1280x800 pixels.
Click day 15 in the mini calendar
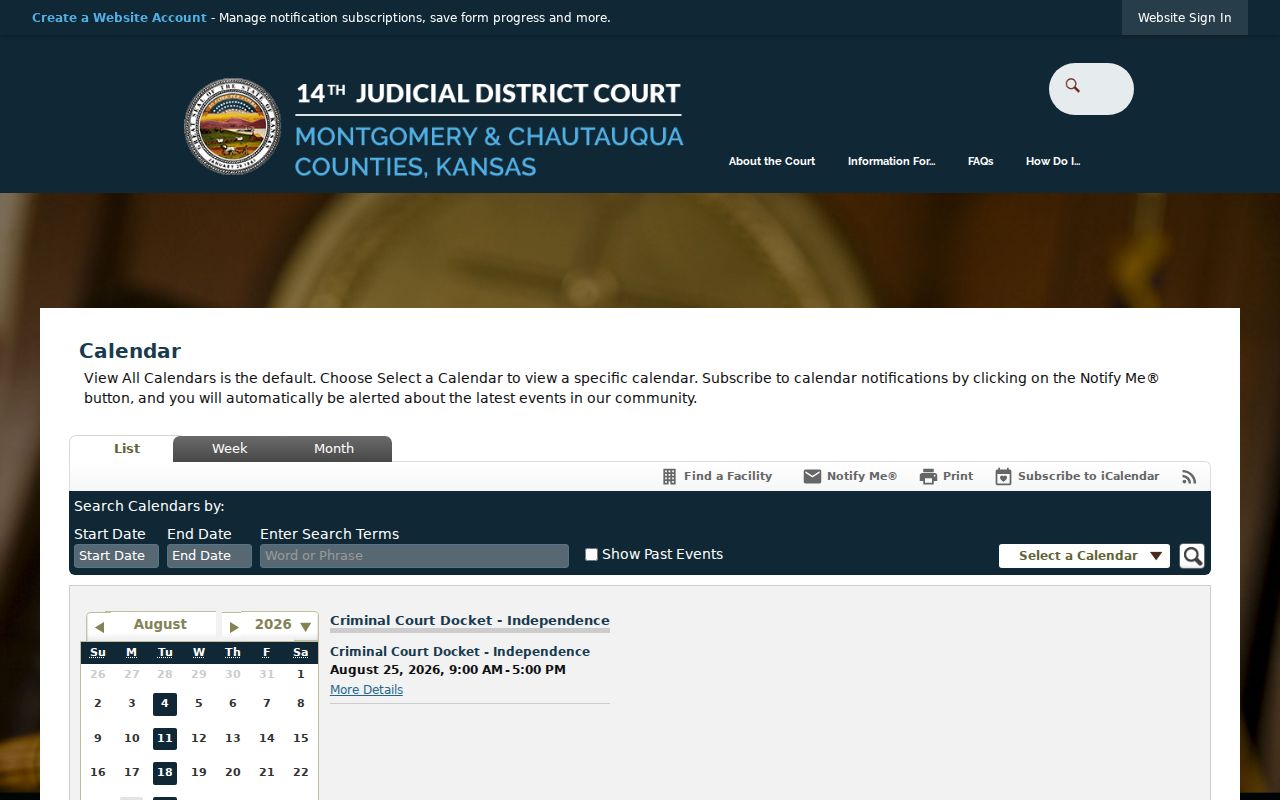(x=300, y=738)
